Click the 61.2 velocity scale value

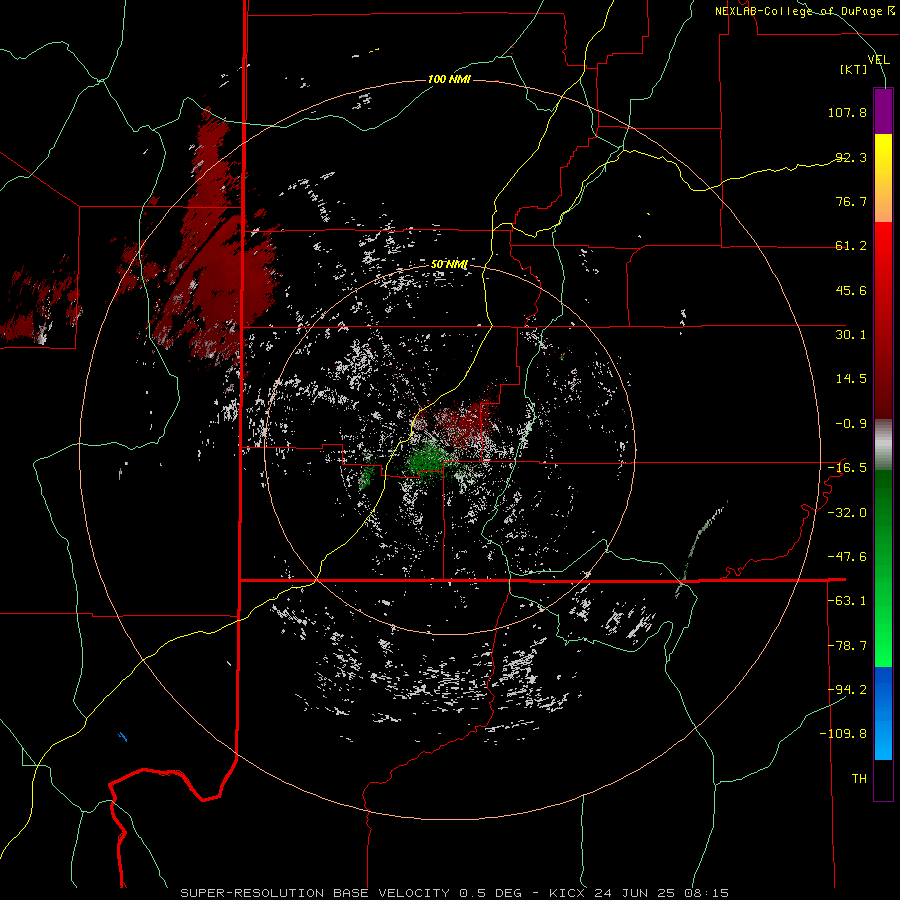click(851, 246)
